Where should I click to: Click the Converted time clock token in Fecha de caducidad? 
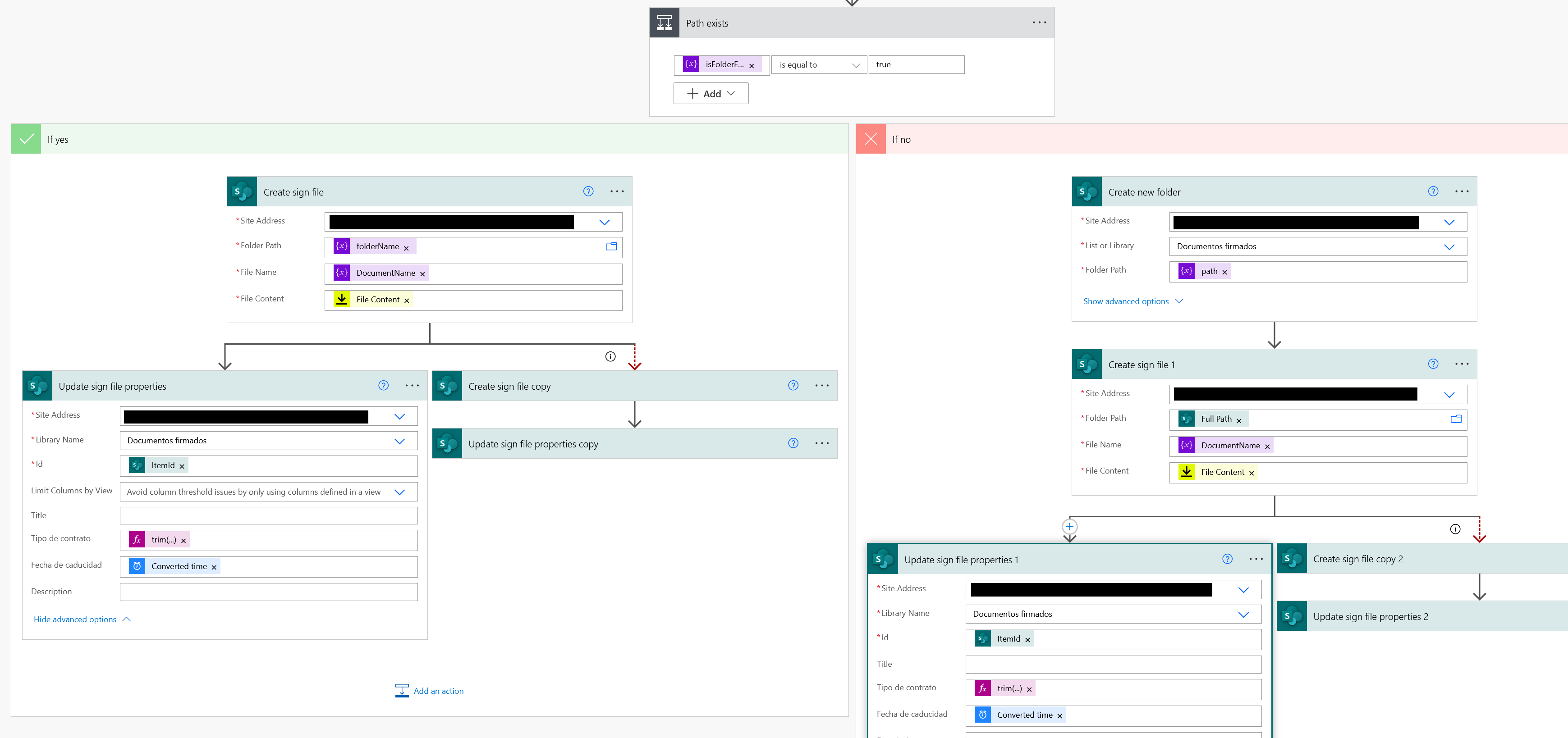[x=138, y=566]
